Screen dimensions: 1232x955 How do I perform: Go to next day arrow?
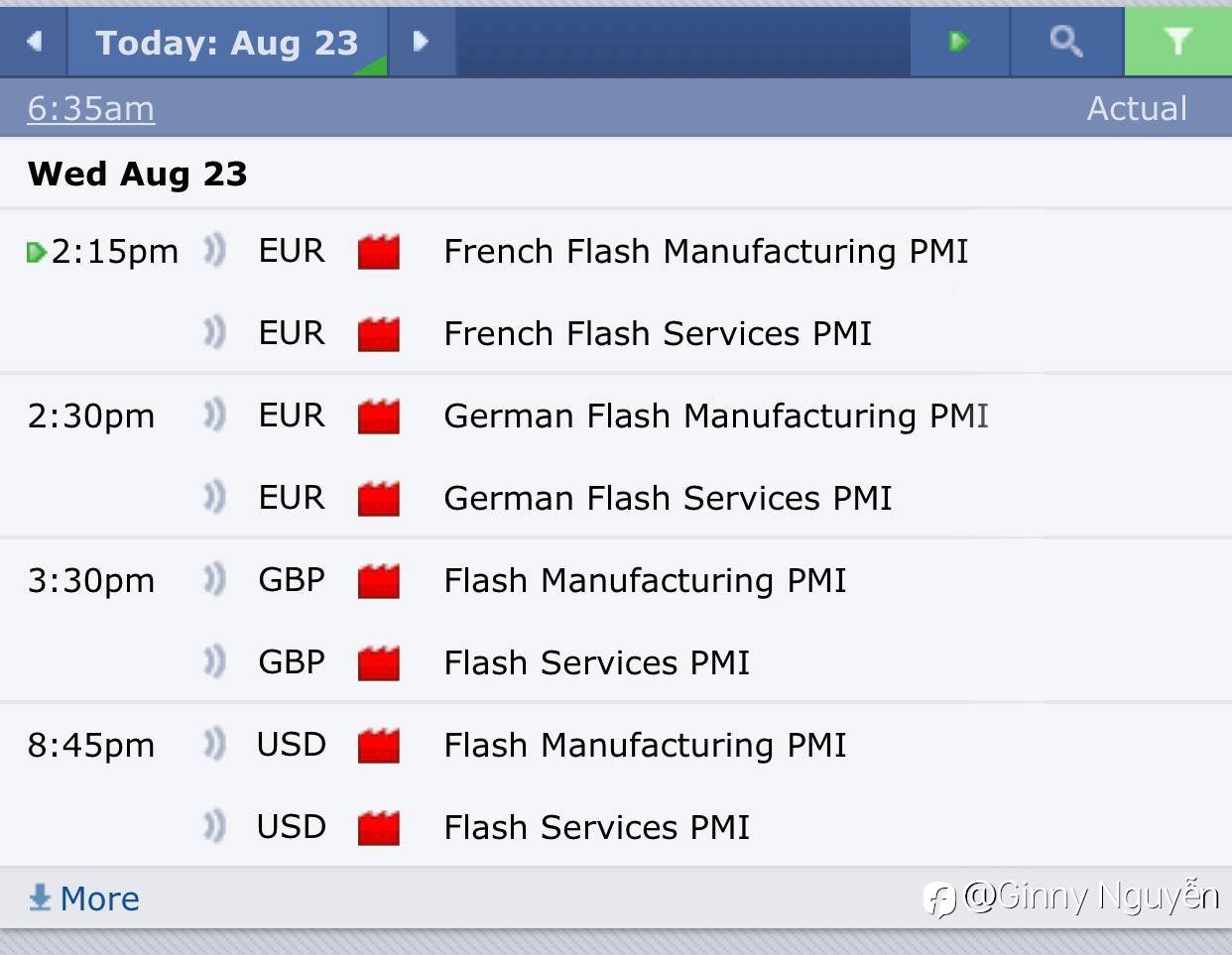click(x=421, y=42)
